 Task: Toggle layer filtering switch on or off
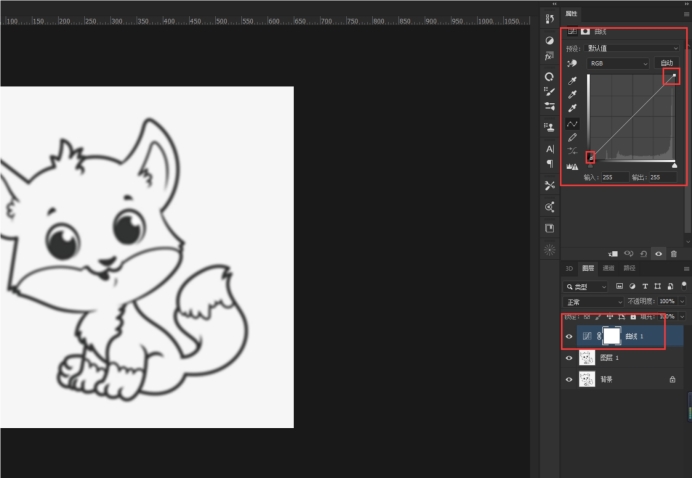pyautogui.click(x=684, y=286)
